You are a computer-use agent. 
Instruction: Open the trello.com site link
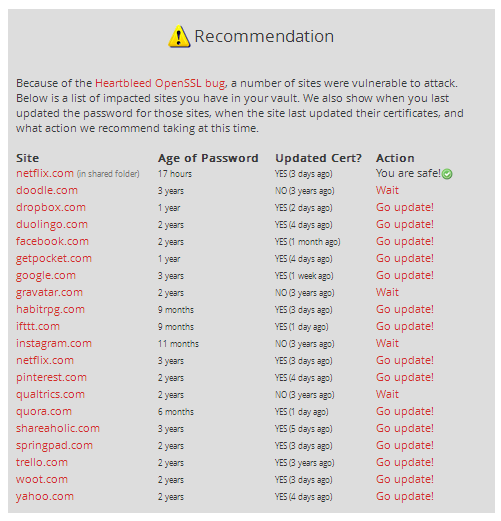pyautogui.click(x=42, y=462)
